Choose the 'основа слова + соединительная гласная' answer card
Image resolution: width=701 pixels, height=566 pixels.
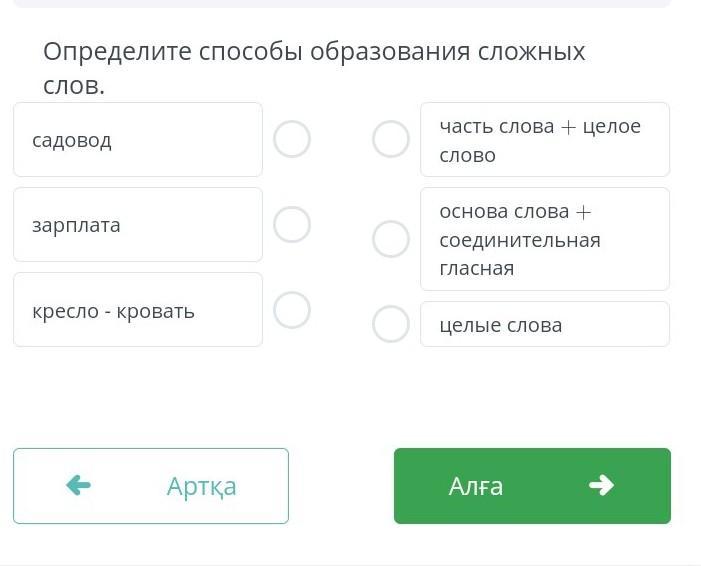(x=545, y=239)
